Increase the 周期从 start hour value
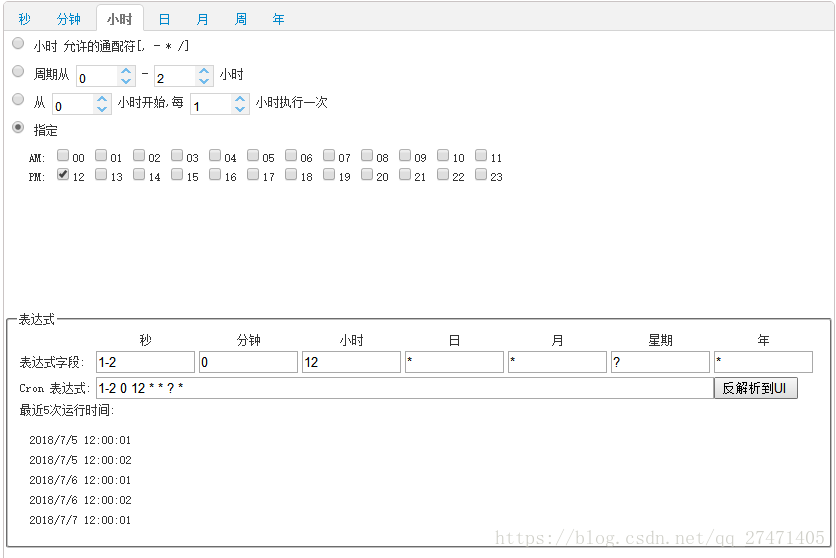836x558 pixels. [126, 71]
